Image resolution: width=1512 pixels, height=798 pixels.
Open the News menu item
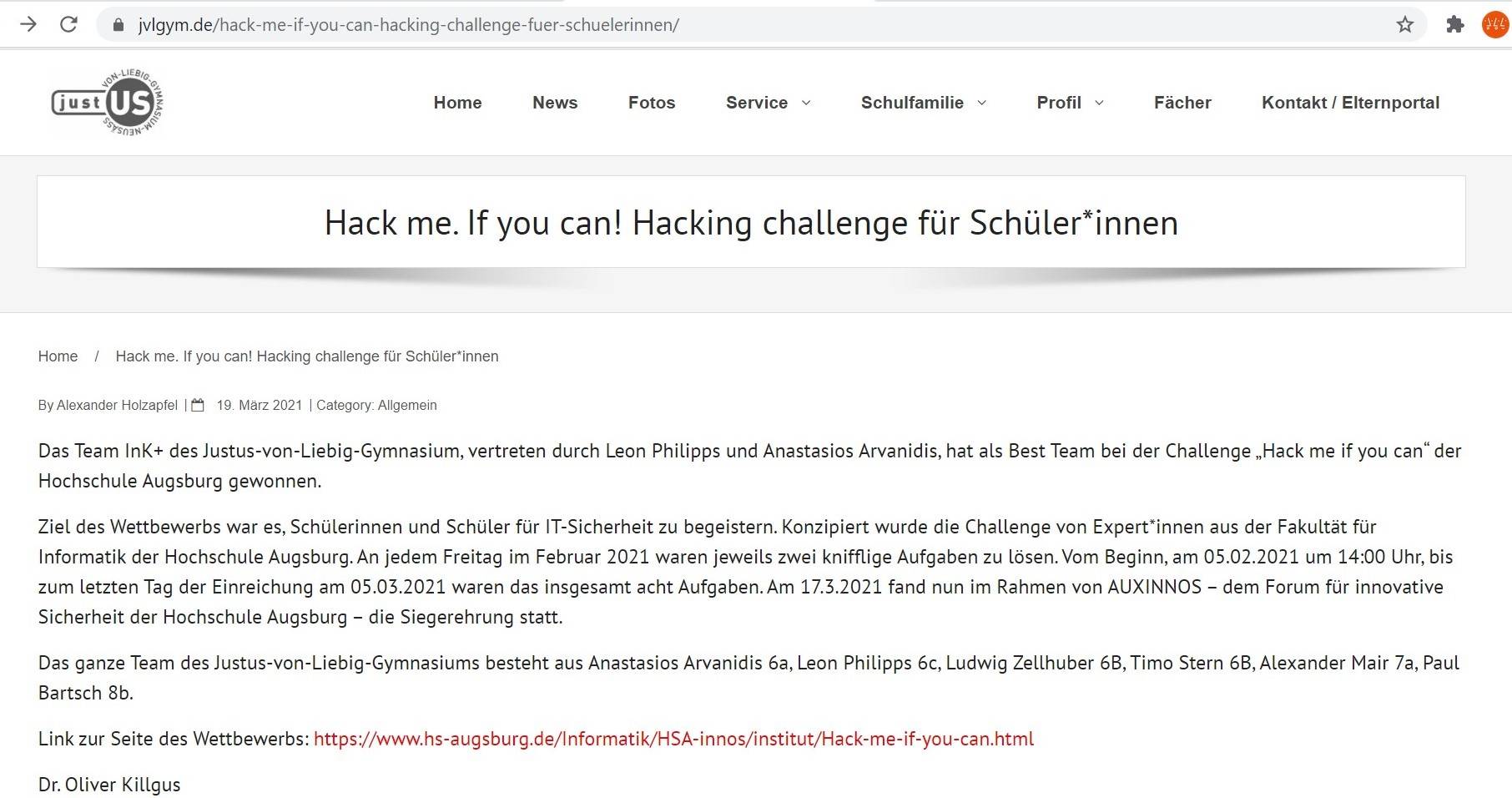pyautogui.click(x=555, y=103)
